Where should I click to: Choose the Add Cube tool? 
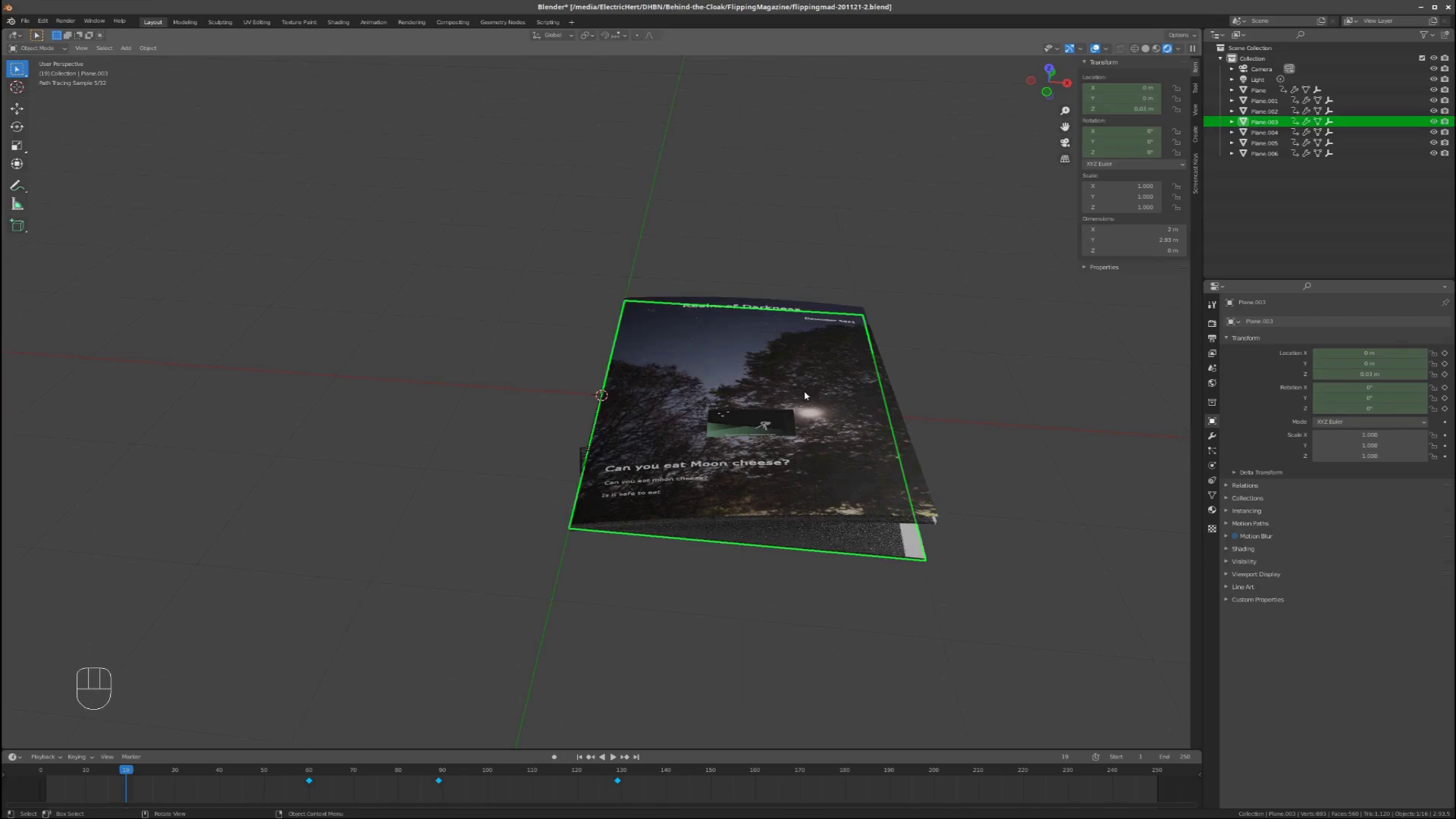tap(17, 226)
